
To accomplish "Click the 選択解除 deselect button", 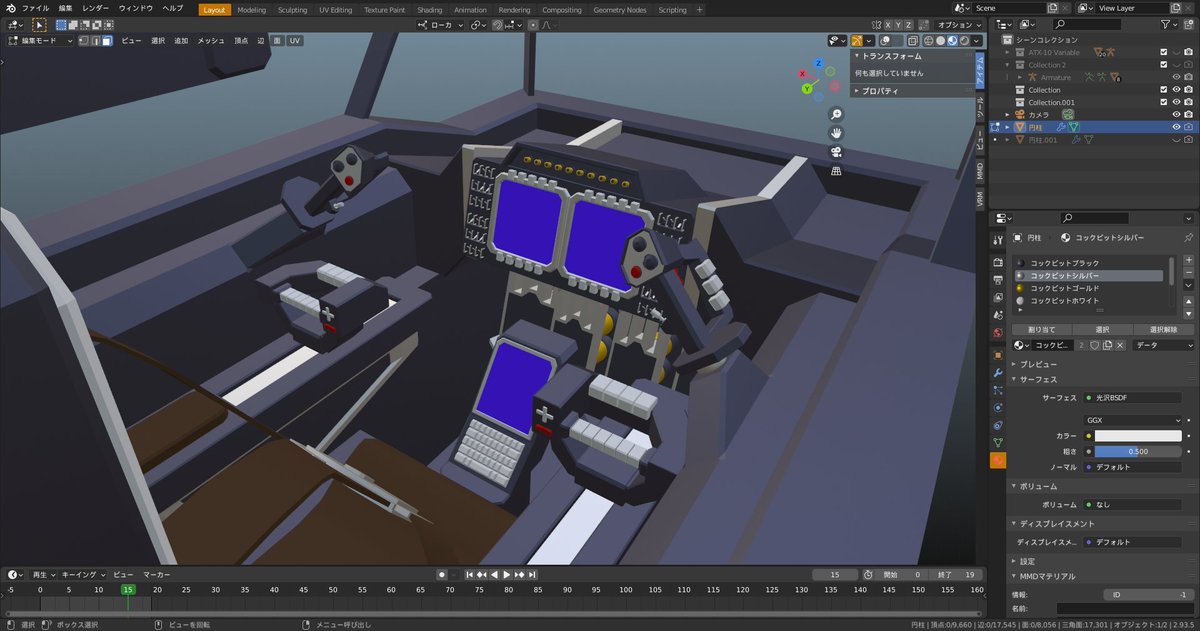I will [x=1164, y=329].
